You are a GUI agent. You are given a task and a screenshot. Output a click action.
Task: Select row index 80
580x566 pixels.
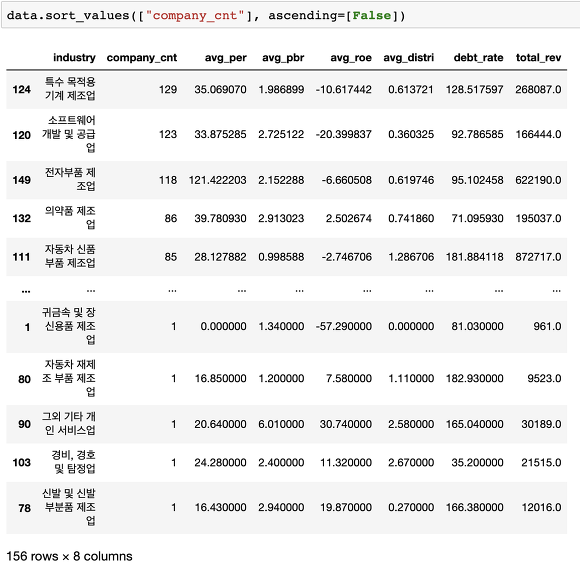coord(24,379)
